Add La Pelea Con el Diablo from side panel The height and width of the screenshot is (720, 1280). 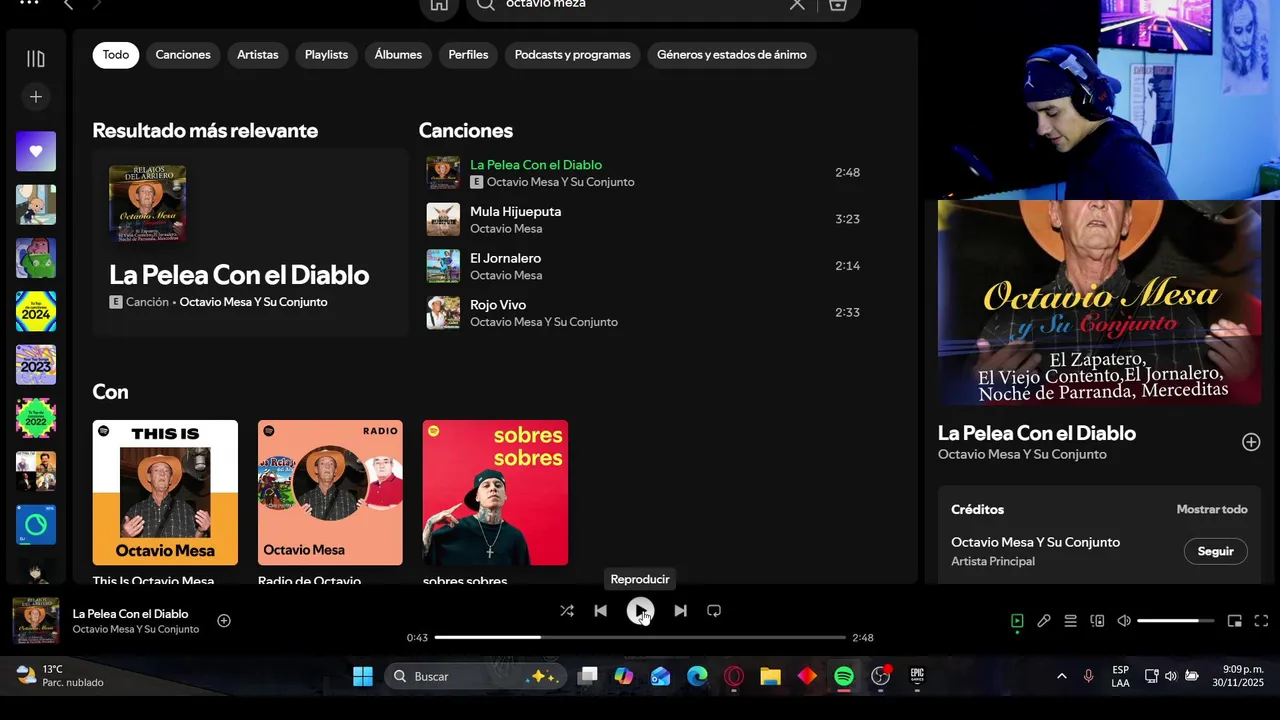pyautogui.click(x=1251, y=442)
